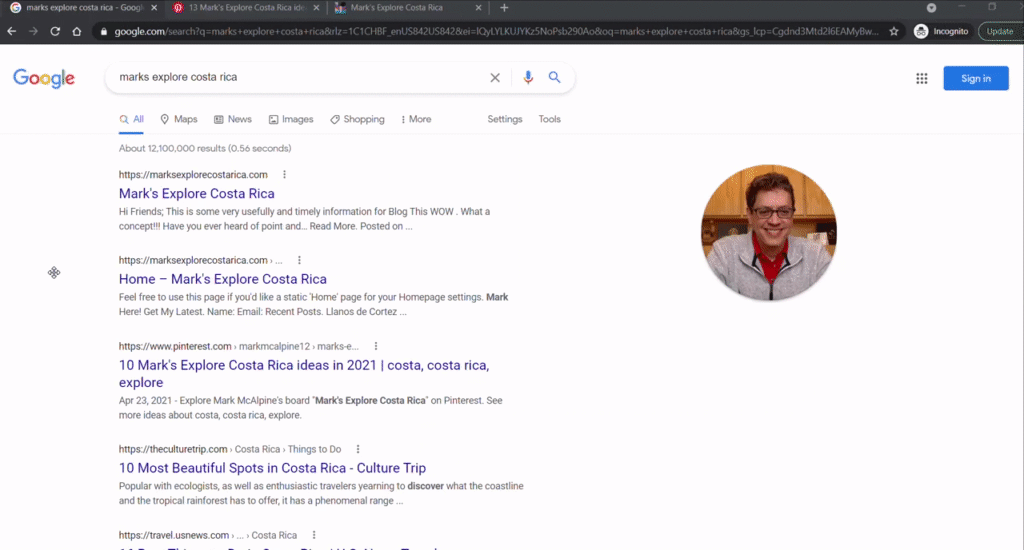
Task: Open the browser home page icon
Action: point(76,31)
